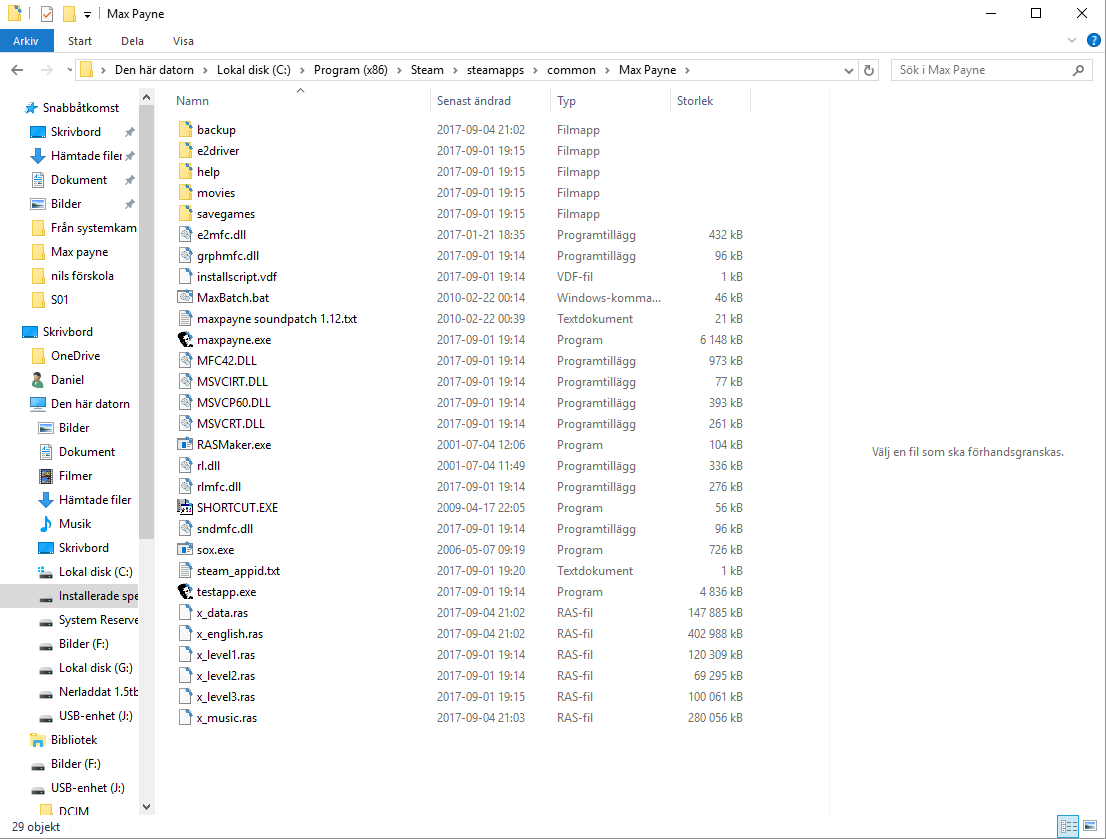This screenshot has height=839, width=1106.
Task: Open the Visa ribbon tab
Action: pyautogui.click(x=183, y=41)
